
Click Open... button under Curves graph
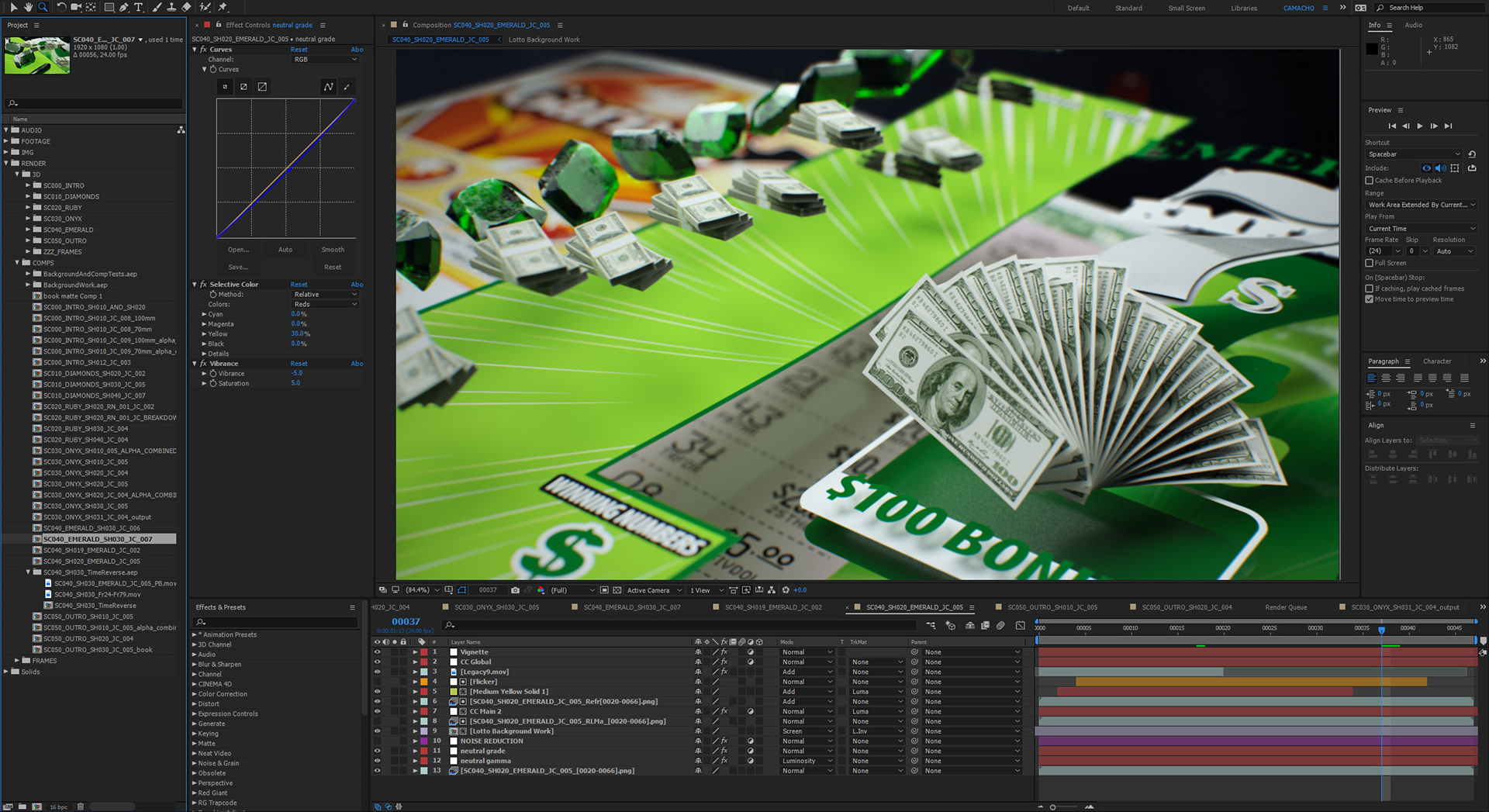pos(238,250)
